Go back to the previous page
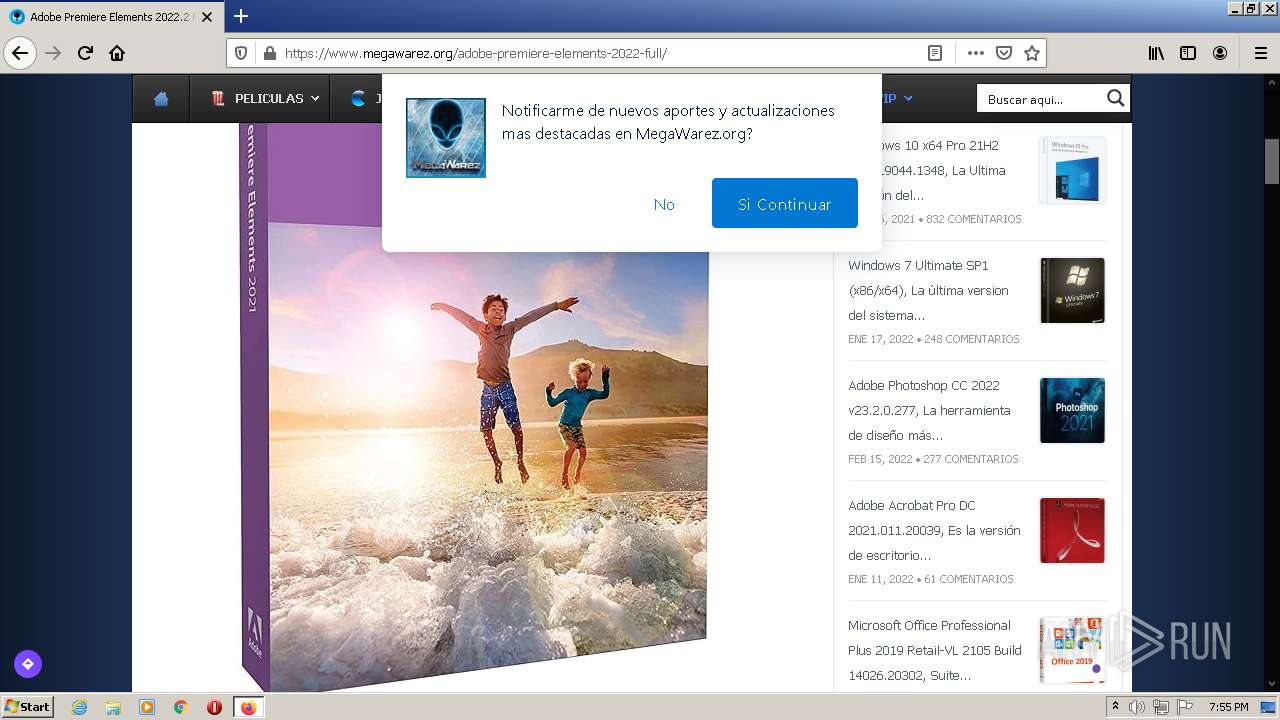Screen dimensions: 1280x720 coord(20,53)
